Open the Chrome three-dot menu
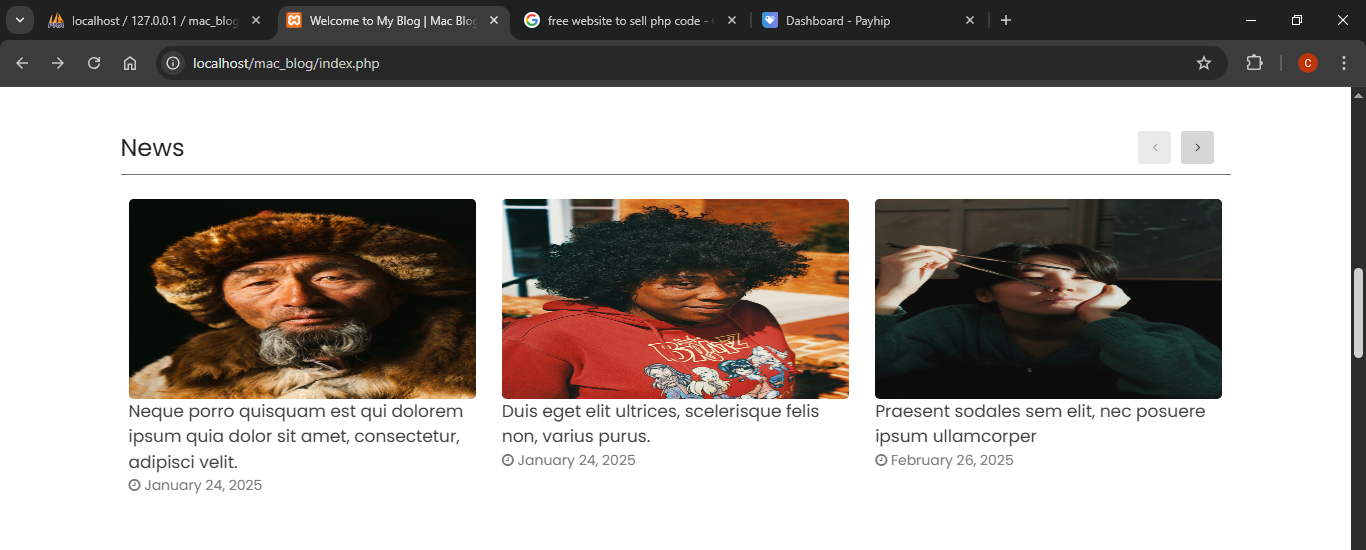Image resolution: width=1366 pixels, height=550 pixels. (1344, 63)
